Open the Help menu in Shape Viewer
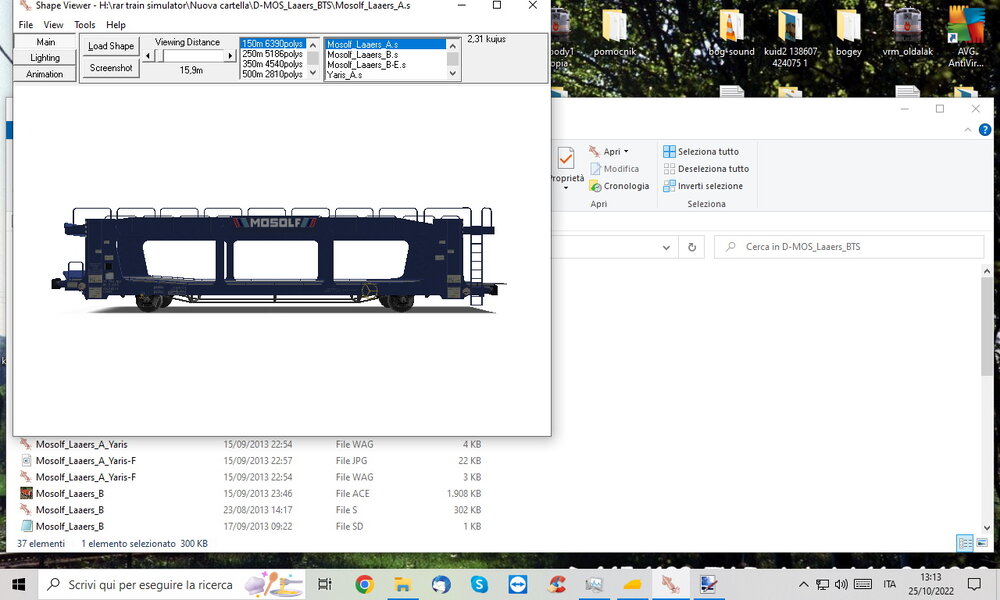 click(x=115, y=25)
